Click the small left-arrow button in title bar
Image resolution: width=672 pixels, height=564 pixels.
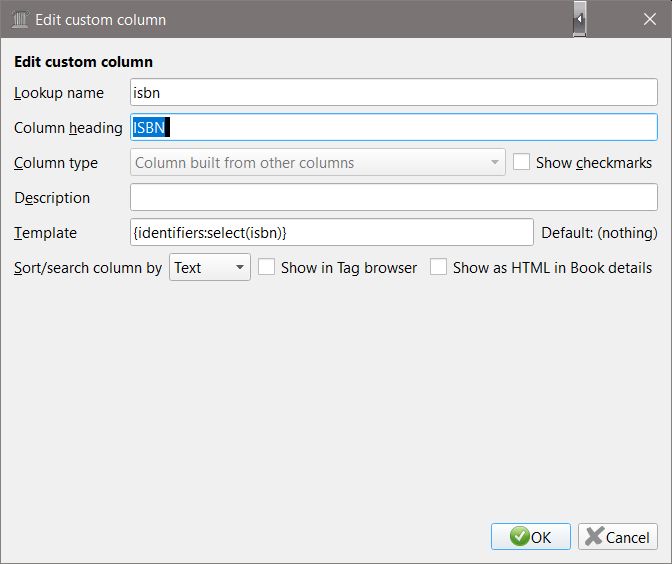[579, 19]
